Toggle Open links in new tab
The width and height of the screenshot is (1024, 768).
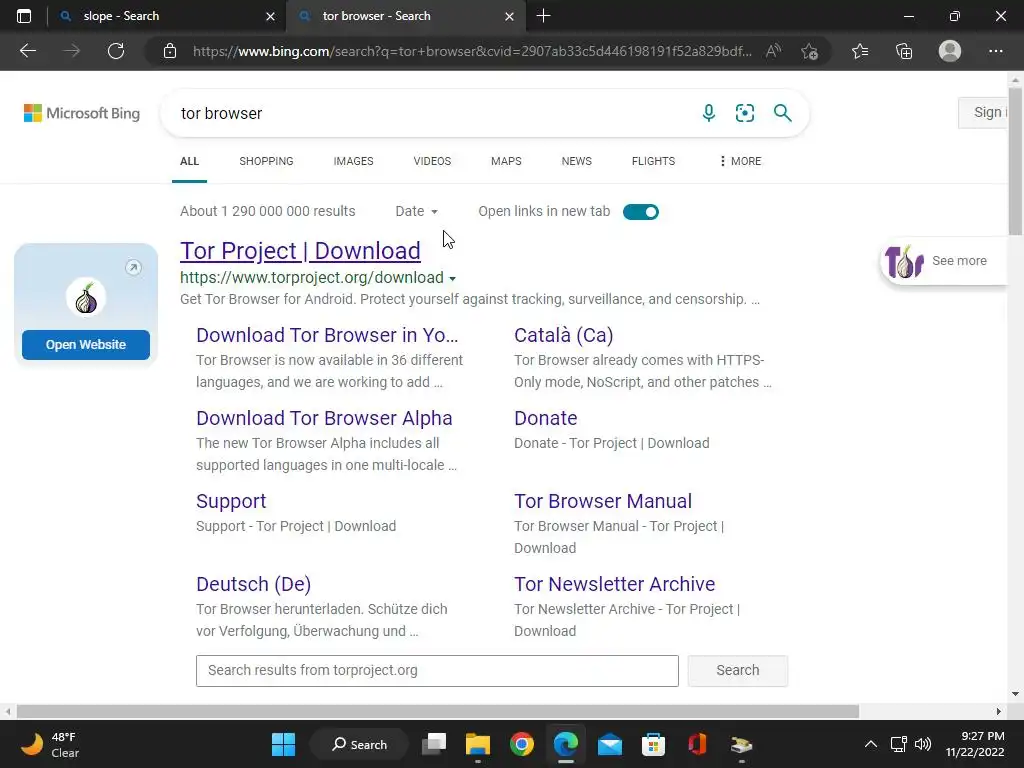[641, 212]
